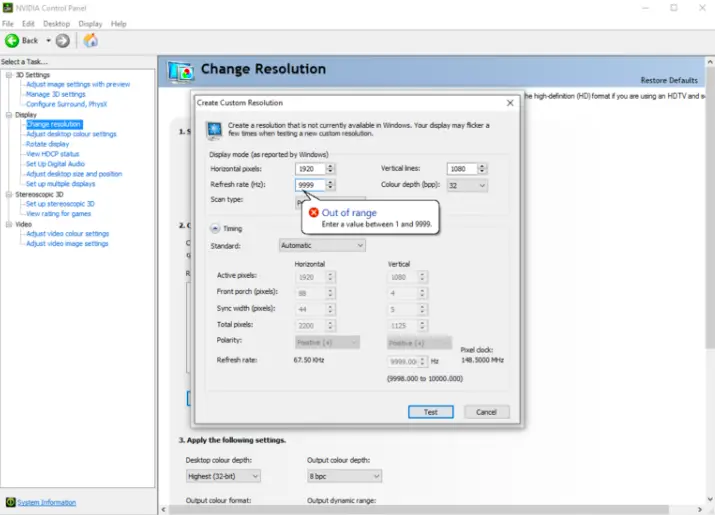The width and height of the screenshot is (715, 515).
Task: Click the scroll-right arrow of main panel
Action: pyautogui.click(x=700, y=510)
